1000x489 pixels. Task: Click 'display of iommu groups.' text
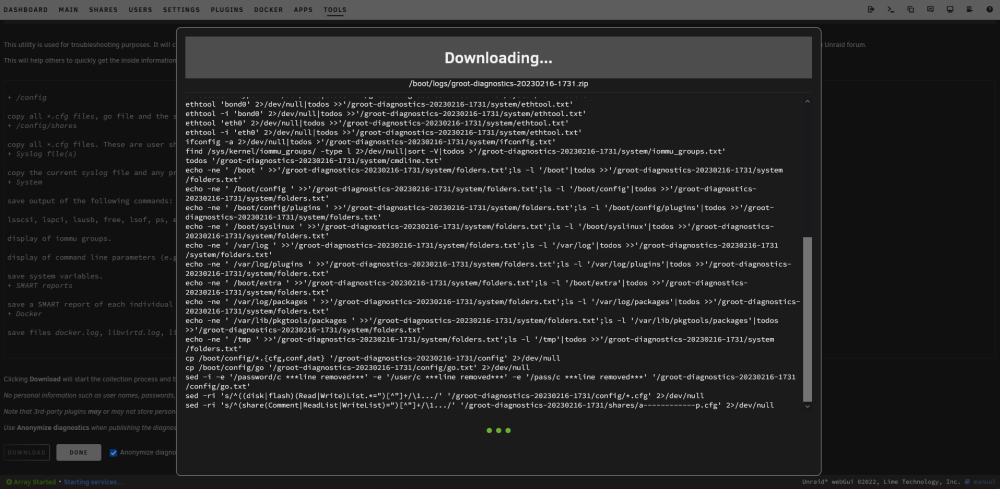point(59,238)
